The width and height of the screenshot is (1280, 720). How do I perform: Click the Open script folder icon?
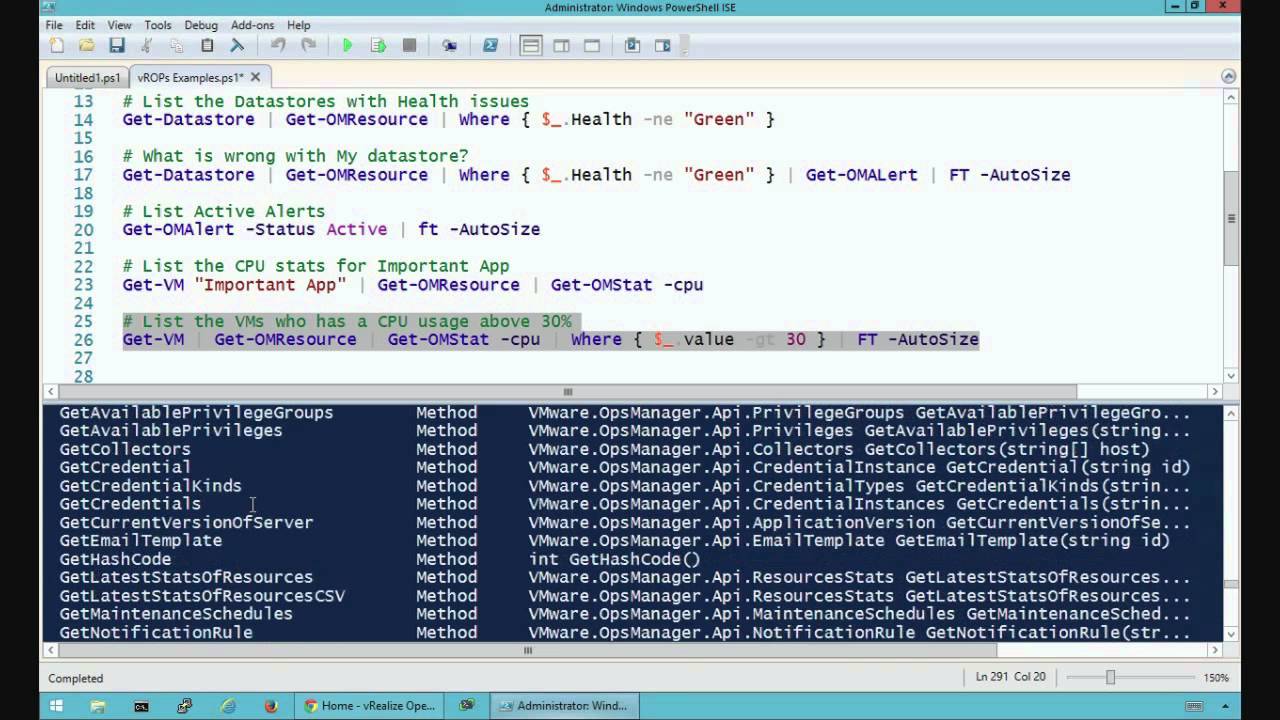(87, 45)
